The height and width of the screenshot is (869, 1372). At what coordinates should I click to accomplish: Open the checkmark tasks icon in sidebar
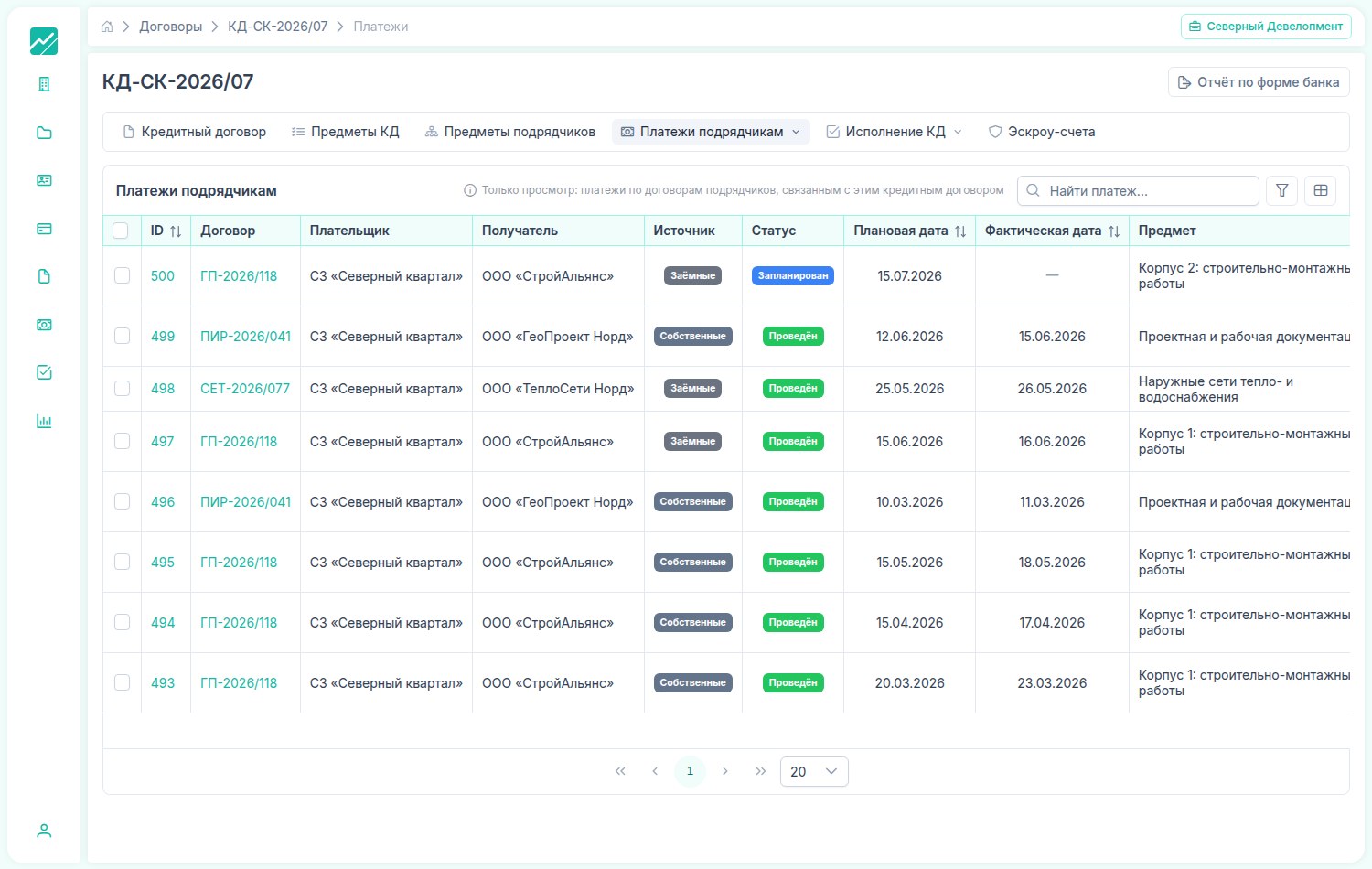(44, 372)
